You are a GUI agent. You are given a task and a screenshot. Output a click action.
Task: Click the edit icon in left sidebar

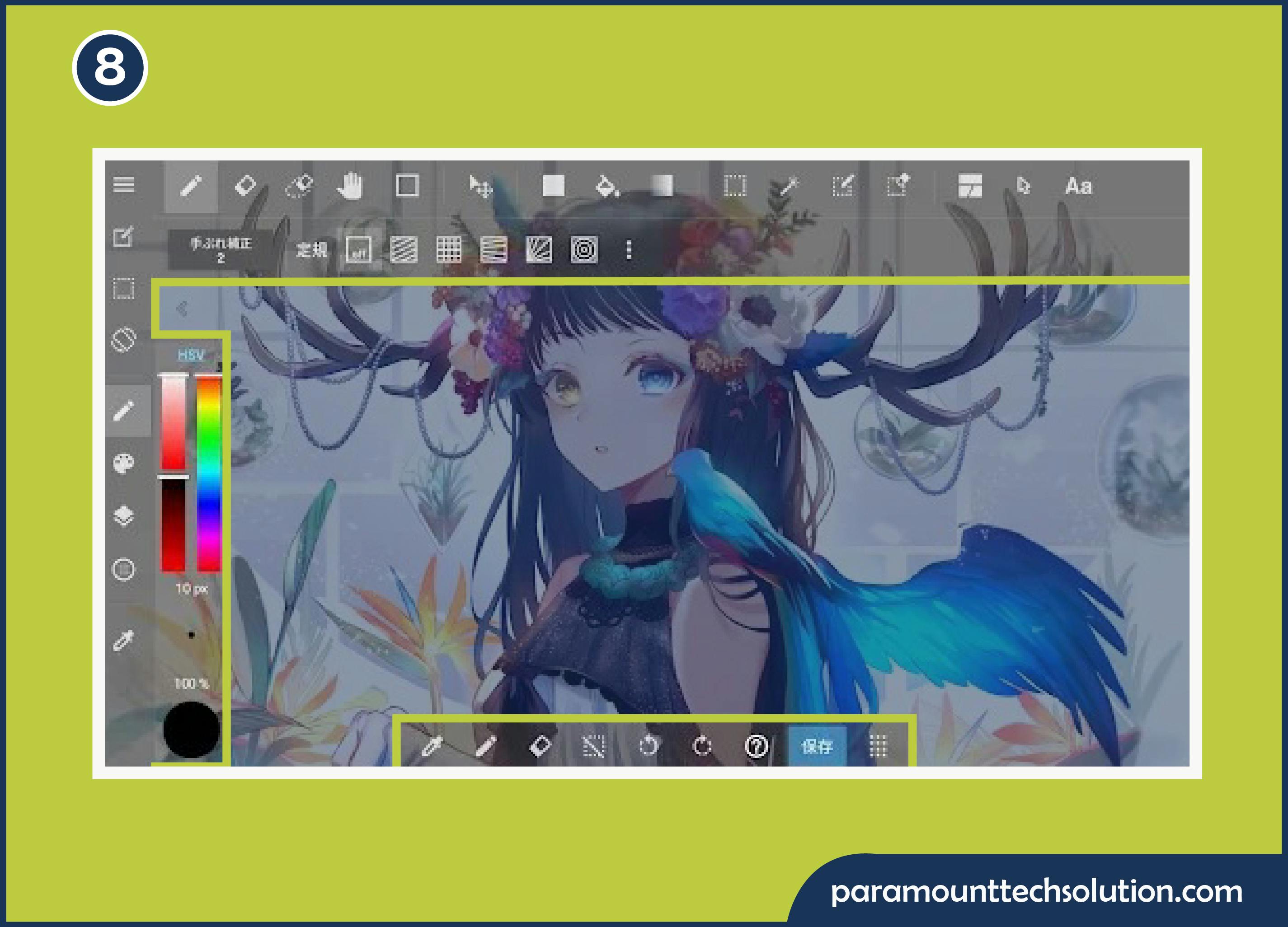(124, 236)
